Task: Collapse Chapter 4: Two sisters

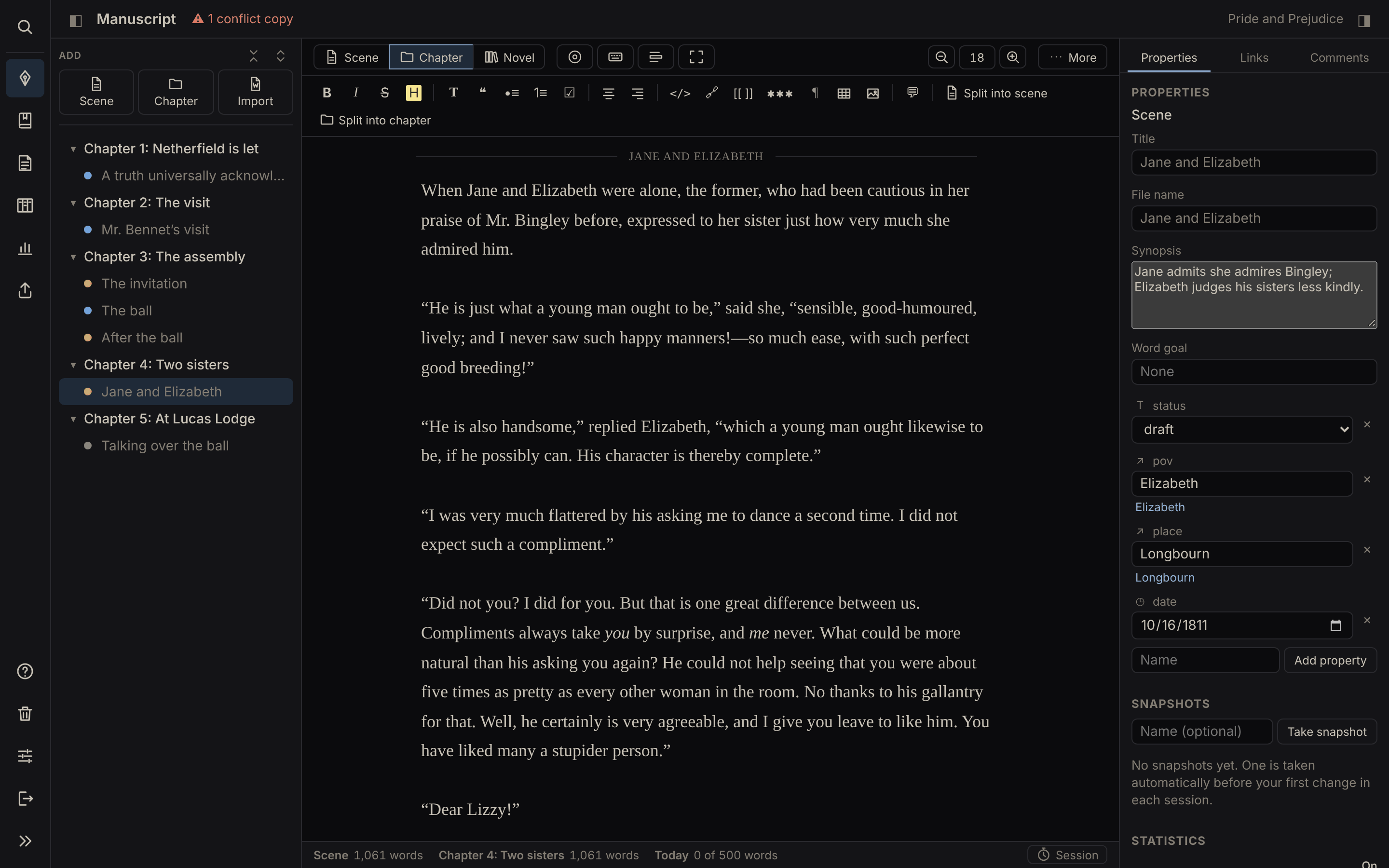Action: click(73, 365)
